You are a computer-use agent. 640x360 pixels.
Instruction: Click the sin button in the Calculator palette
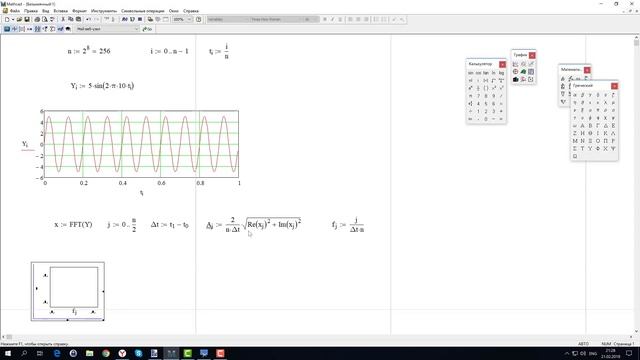click(x=471, y=73)
